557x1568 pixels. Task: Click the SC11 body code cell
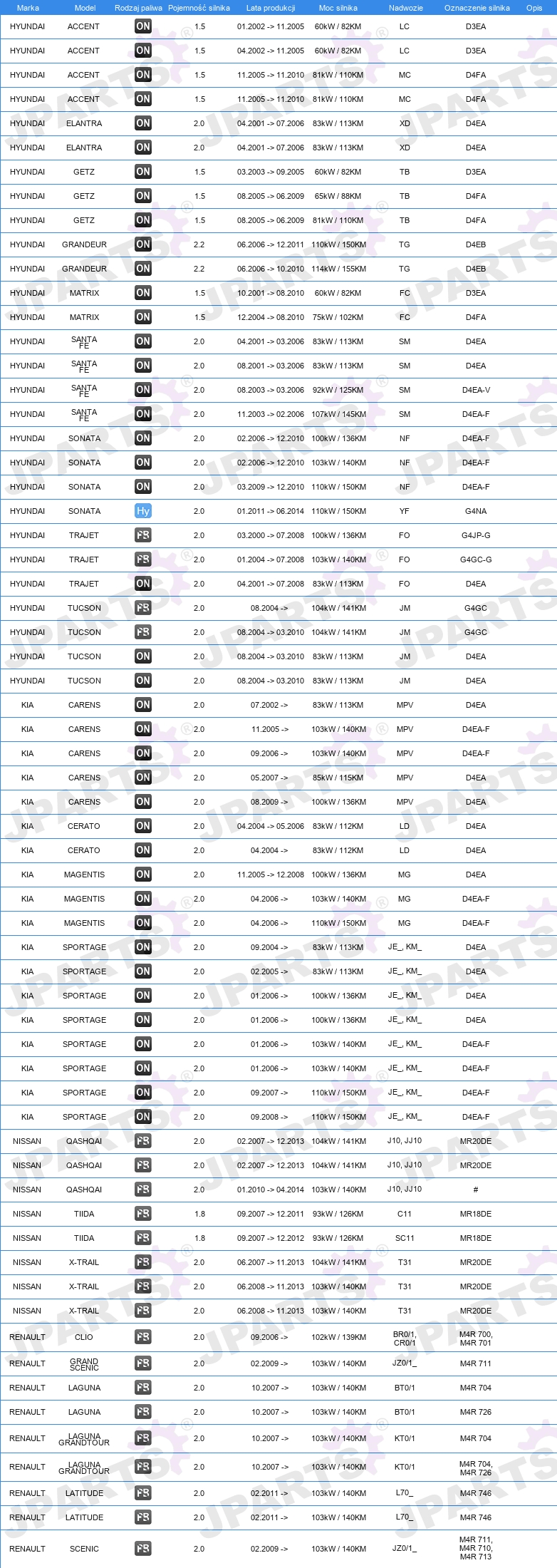tap(405, 1238)
